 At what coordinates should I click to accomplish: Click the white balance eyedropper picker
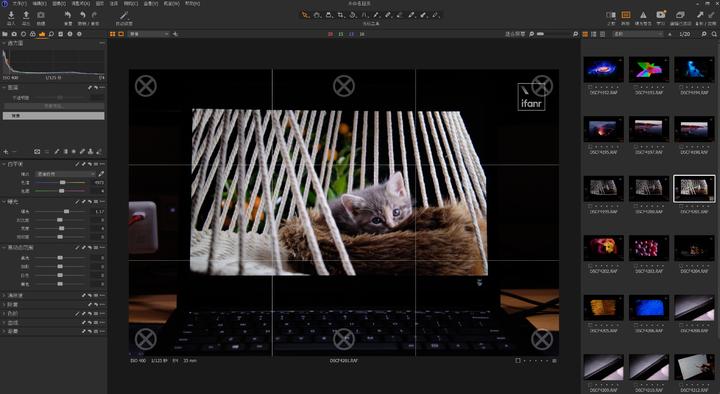tap(101, 174)
